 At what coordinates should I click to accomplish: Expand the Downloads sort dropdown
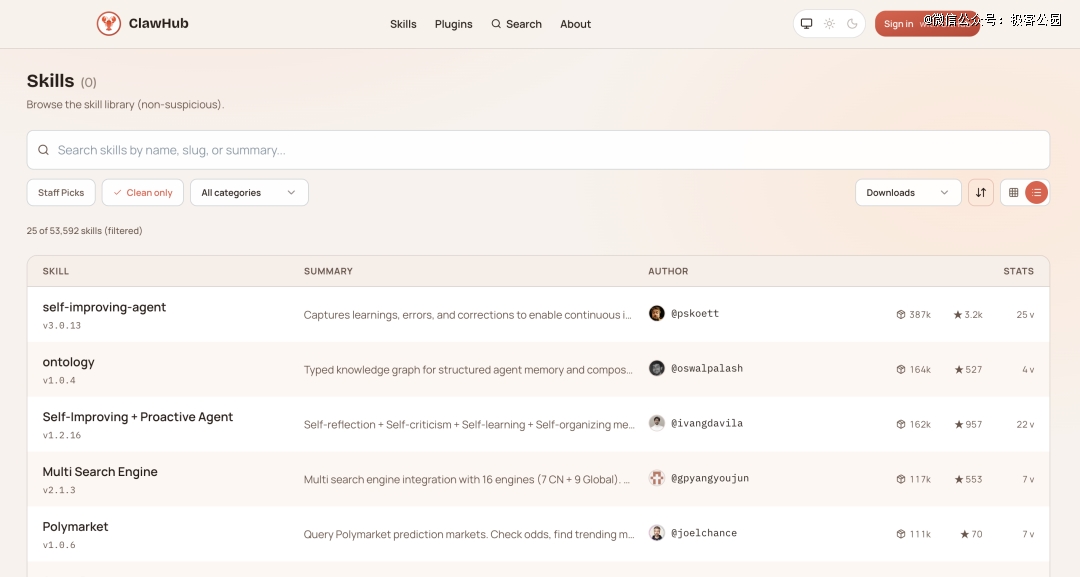pyautogui.click(x=907, y=193)
